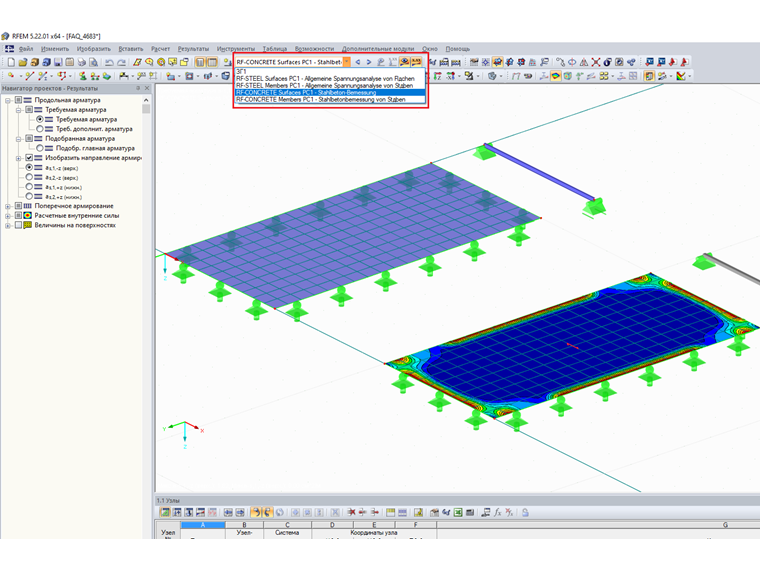
Task: Open the color spectrum panel icon
Action: click(x=681, y=76)
